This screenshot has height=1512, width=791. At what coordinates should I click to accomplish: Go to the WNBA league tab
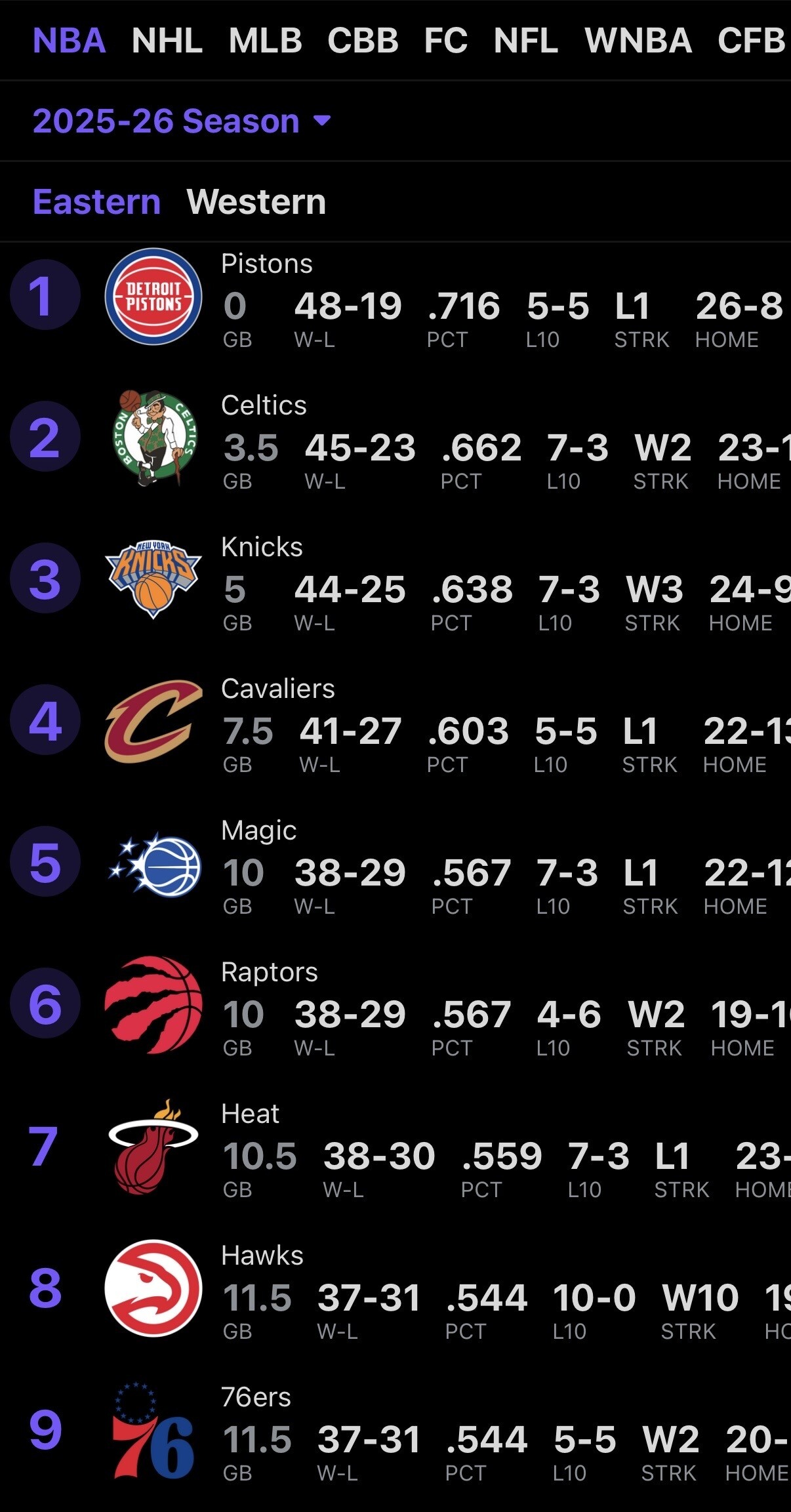click(638, 41)
